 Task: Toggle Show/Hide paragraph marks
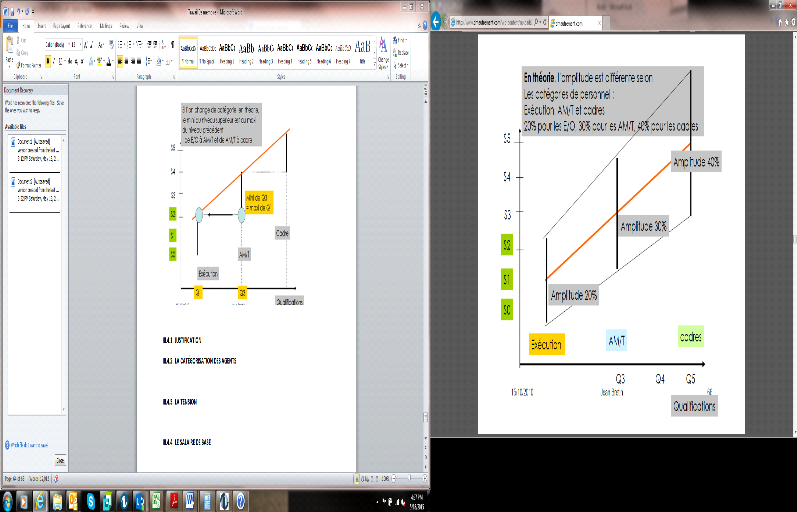172,44
